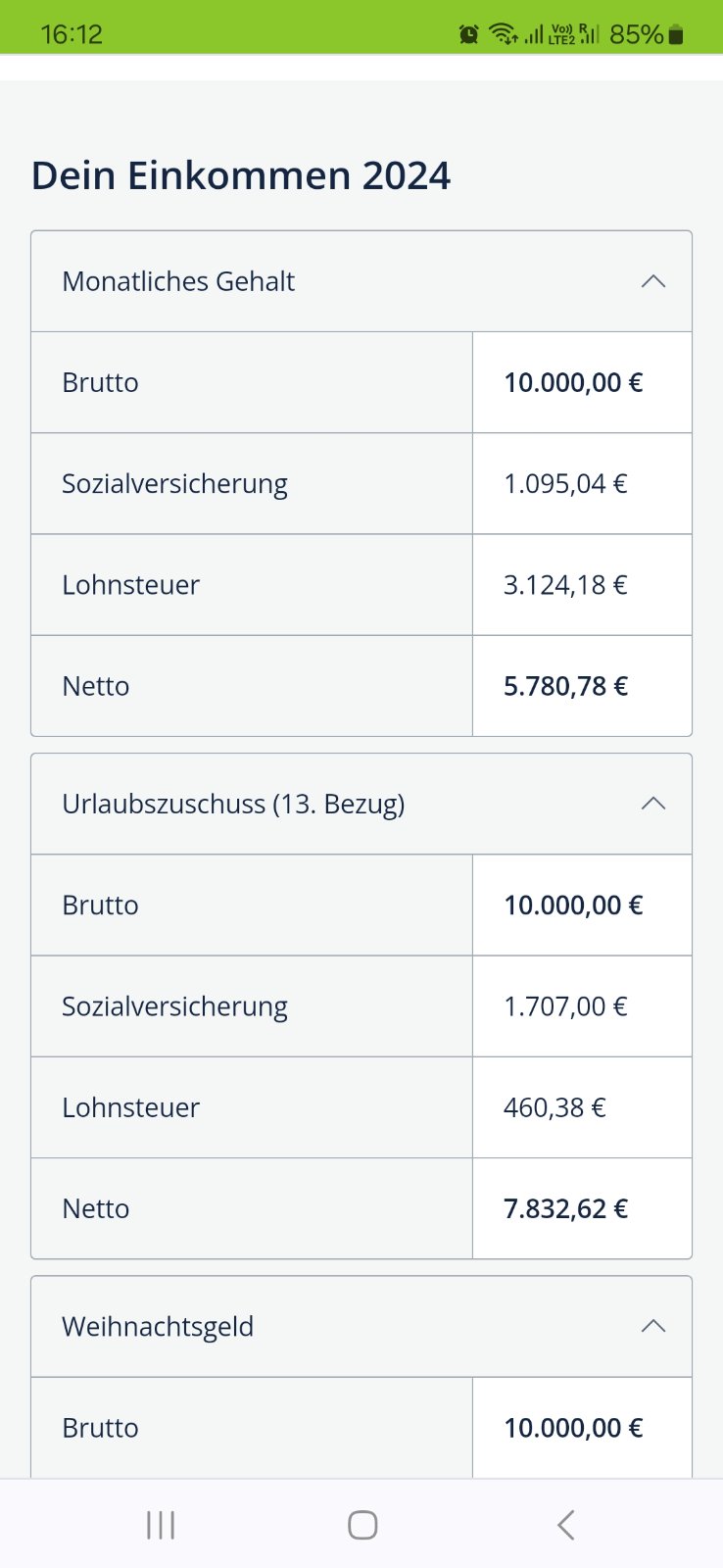This screenshot has height=1568, width=723.
Task: Collapse the Monatliches Gehalt section chevron
Action: click(x=652, y=281)
